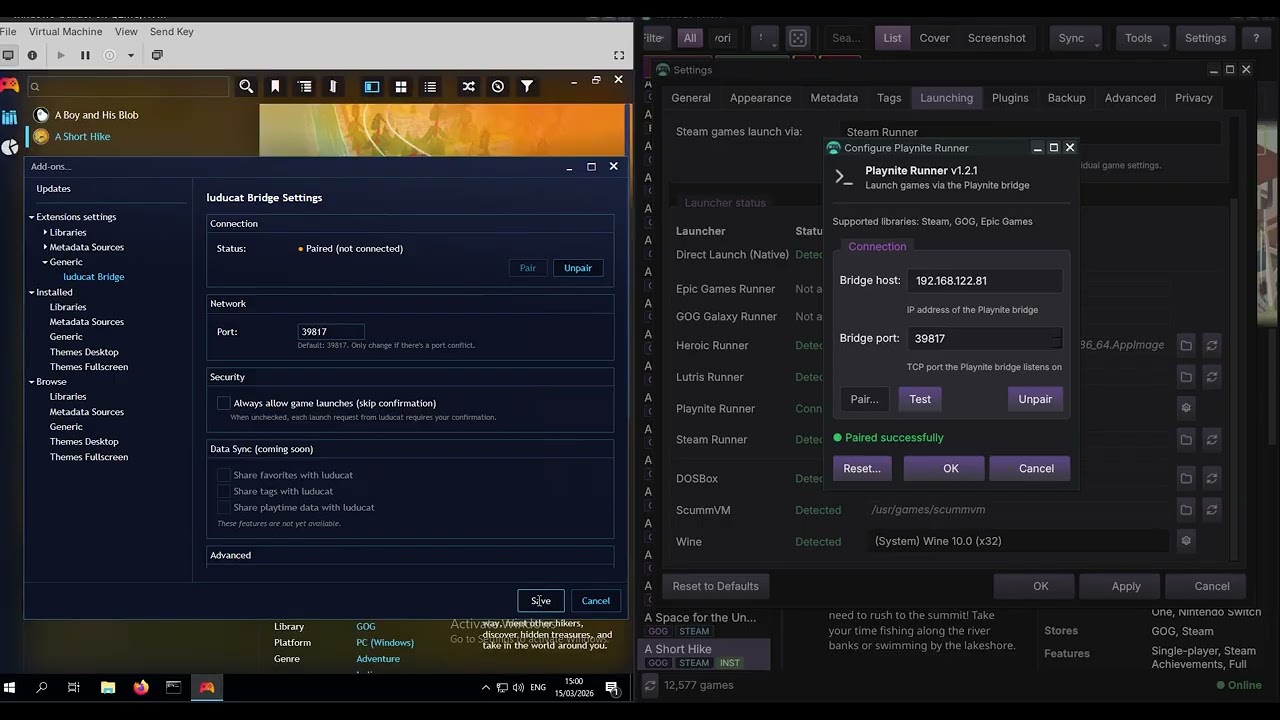
Task: Click Test in Configure Playnite Runner
Action: click(x=920, y=399)
